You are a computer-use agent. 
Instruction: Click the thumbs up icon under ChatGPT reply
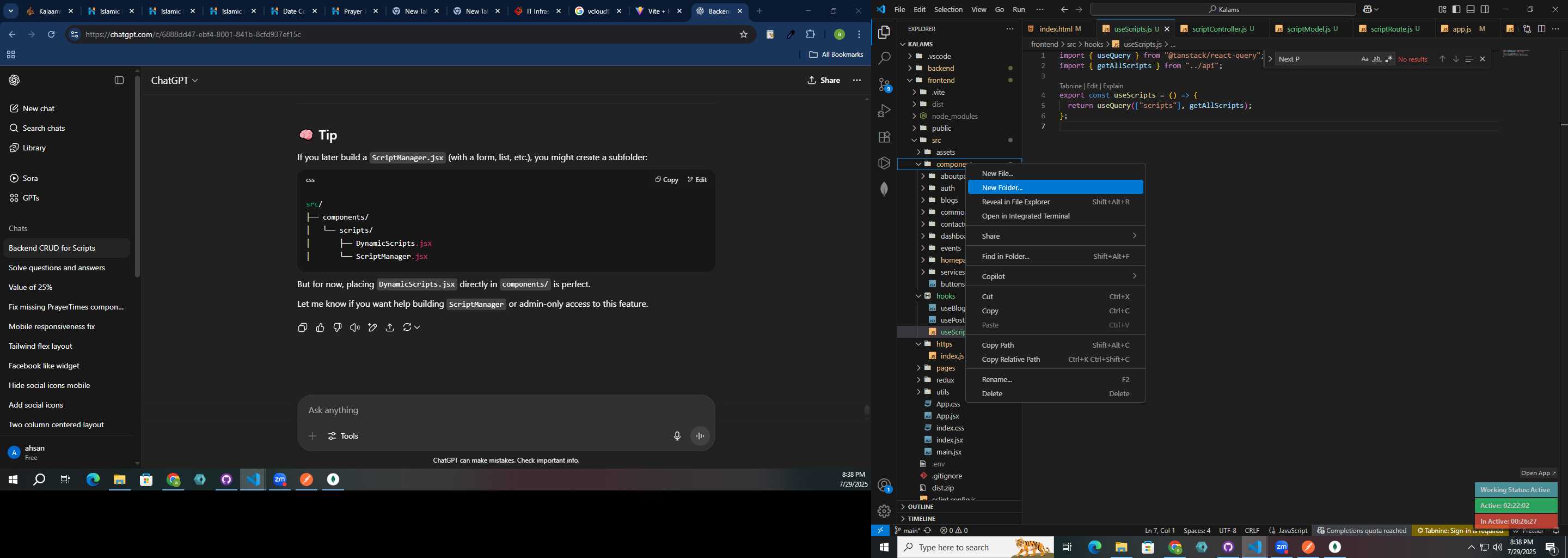320,327
